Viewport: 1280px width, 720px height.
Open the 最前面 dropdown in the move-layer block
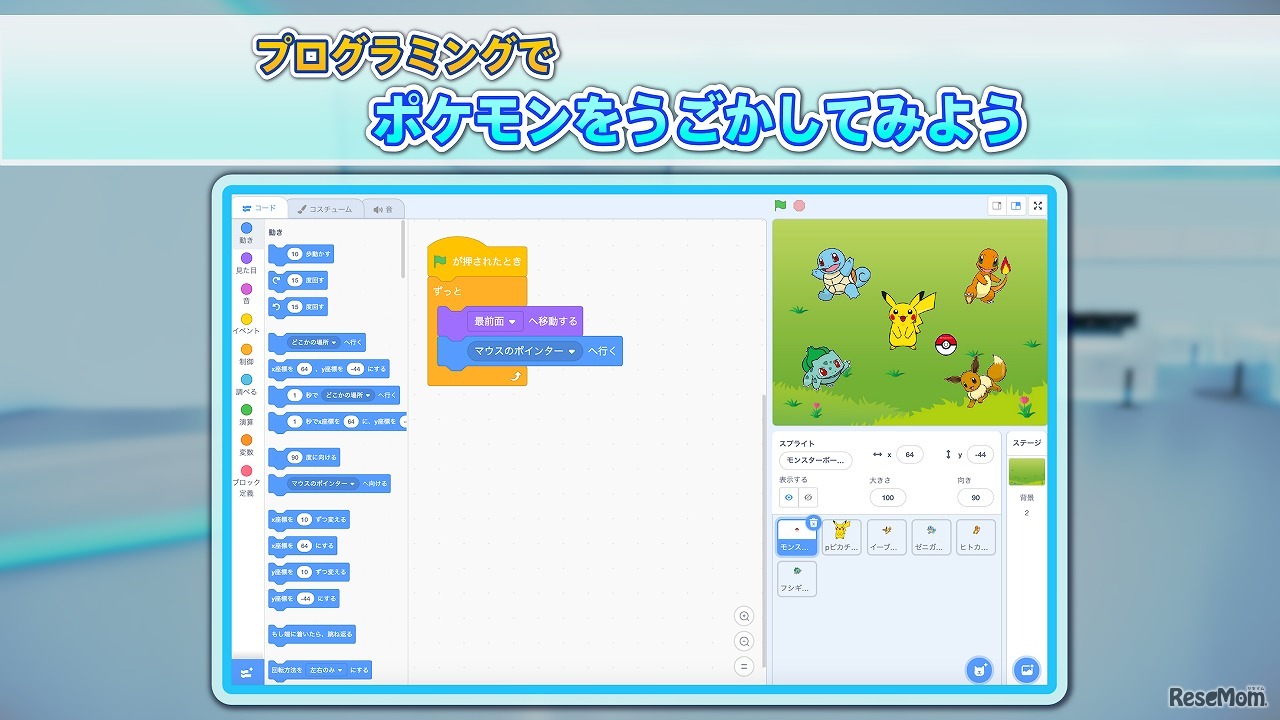click(x=497, y=321)
